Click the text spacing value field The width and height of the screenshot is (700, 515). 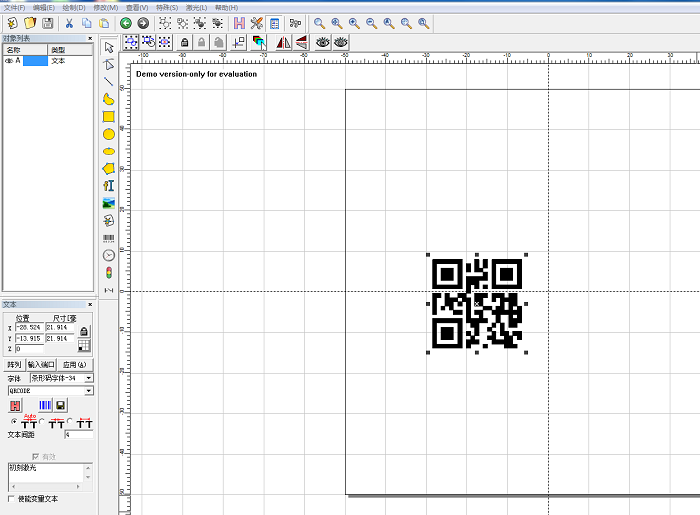pyautogui.click(x=79, y=434)
